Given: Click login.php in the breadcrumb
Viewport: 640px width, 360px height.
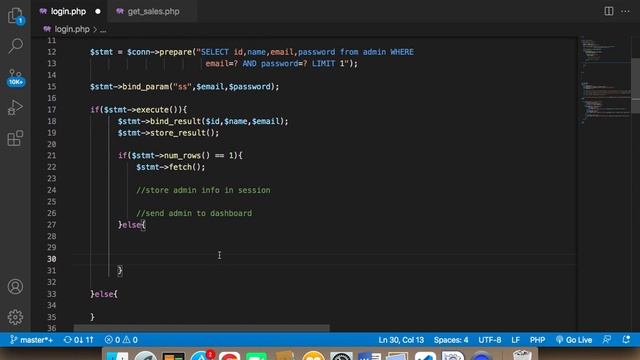Looking at the screenshot, I should point(72,29).
